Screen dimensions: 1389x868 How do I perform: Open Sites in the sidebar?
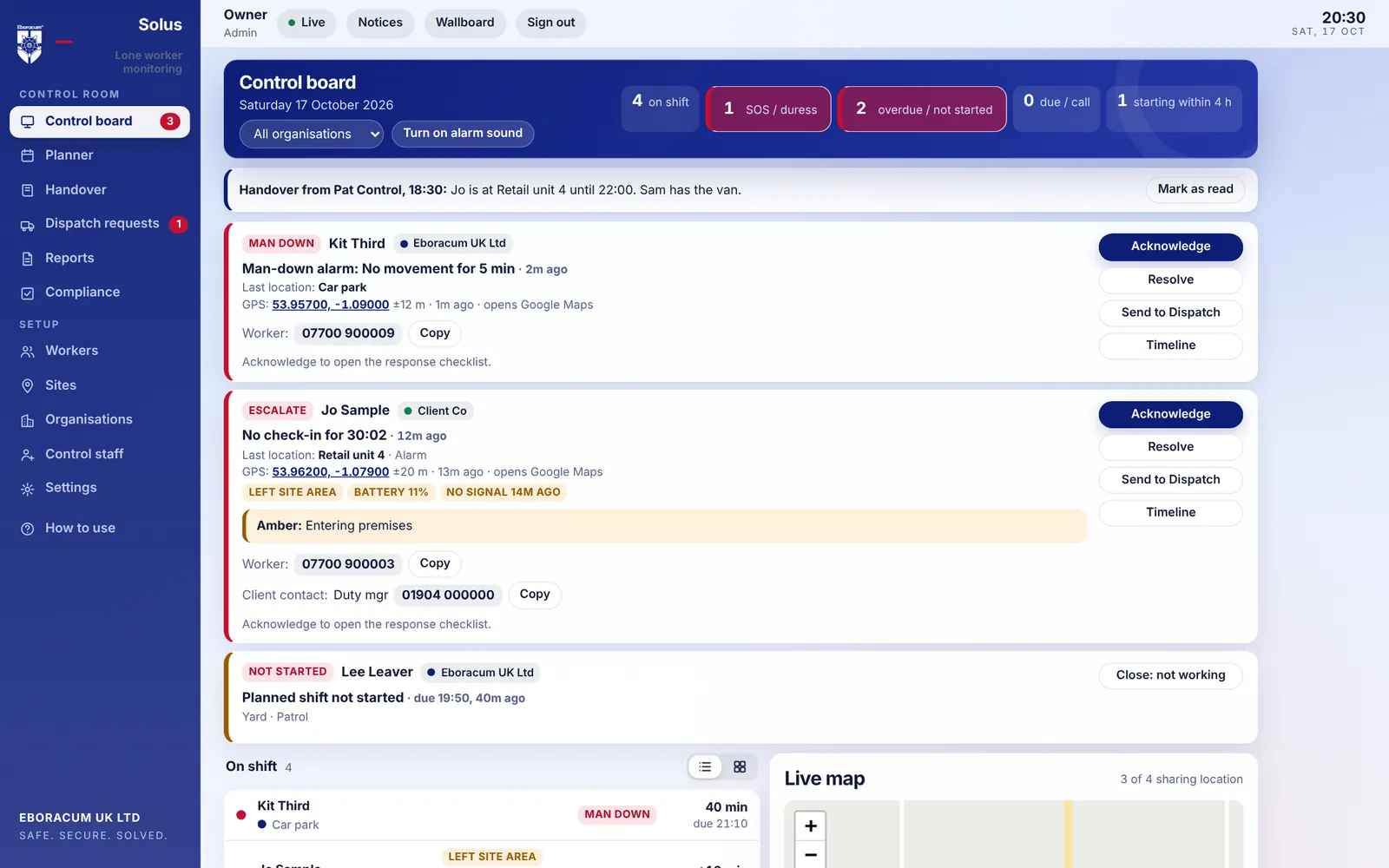pos(100,385)
